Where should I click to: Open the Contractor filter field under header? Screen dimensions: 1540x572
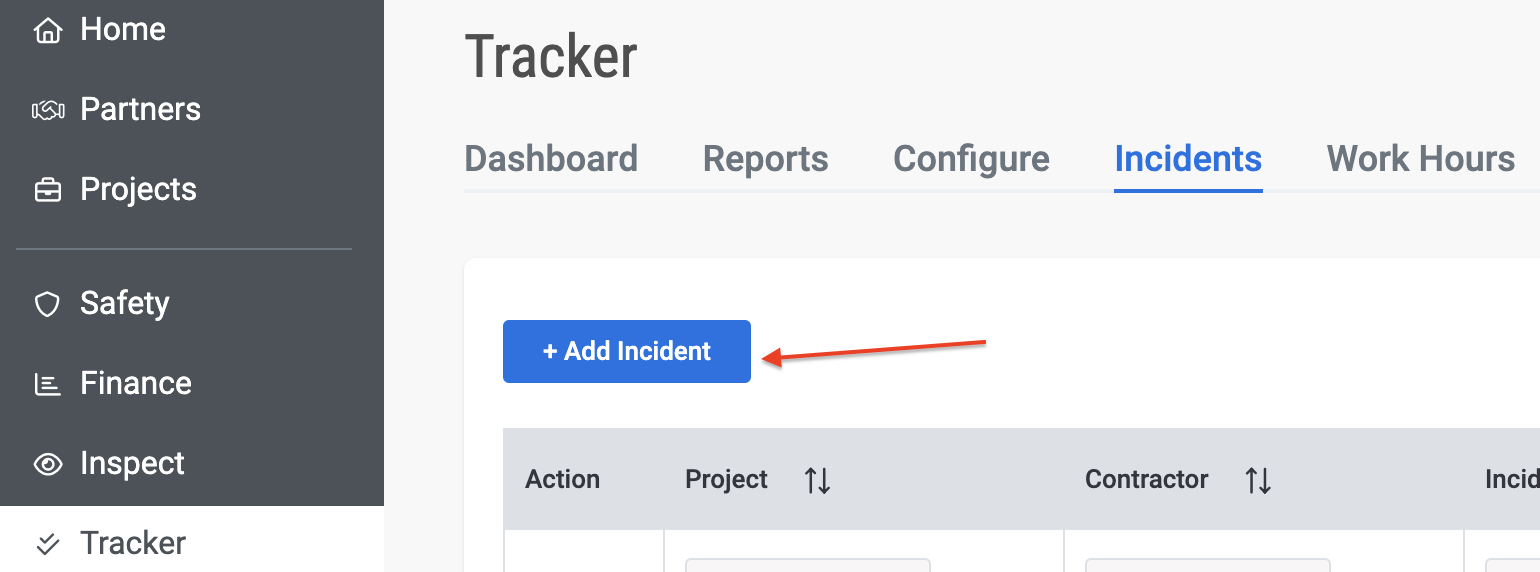[x=1208, y=565]
